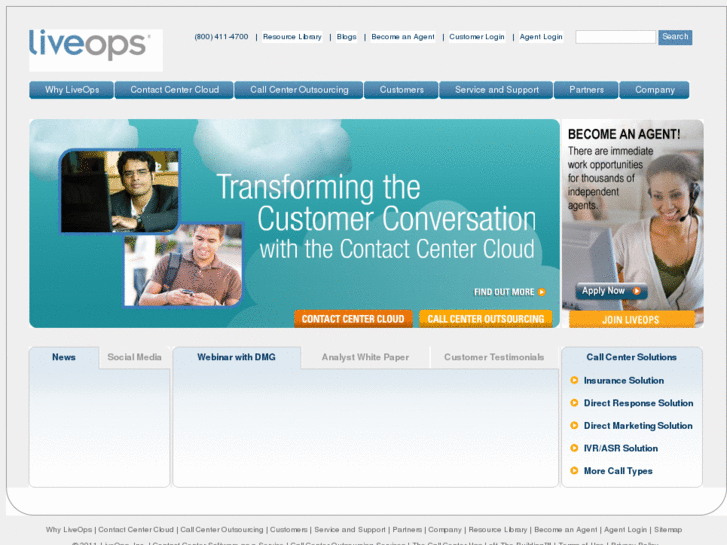The image size is (727, 545).
Task: Open the Direct Marketing Solution link
Action: click(x=638, y=425)
